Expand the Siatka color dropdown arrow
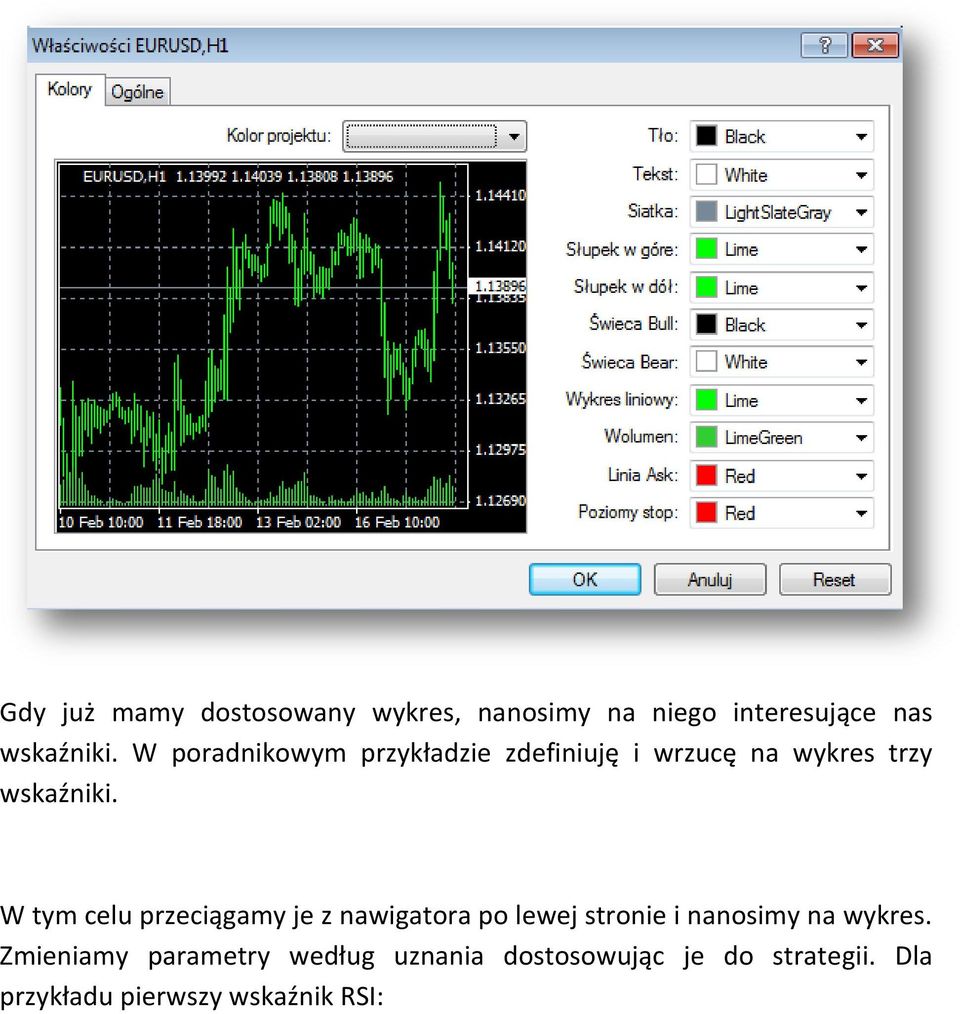The width and height of the screenshot is (960, 1014). click(861, 212)
